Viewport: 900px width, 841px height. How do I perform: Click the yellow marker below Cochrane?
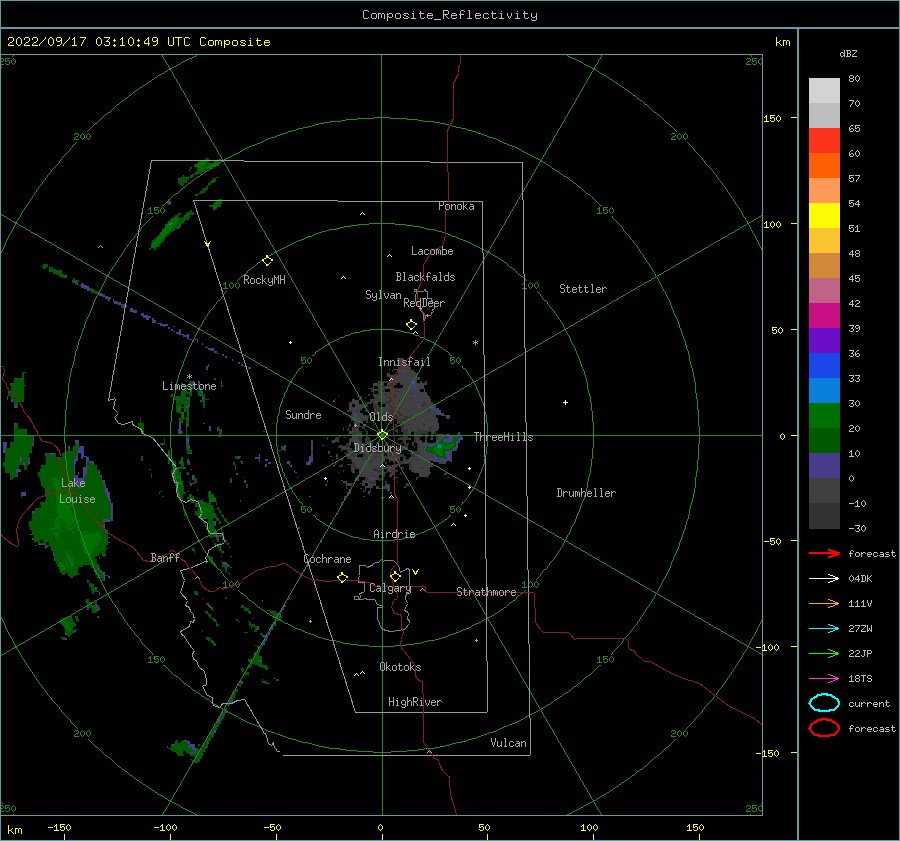point(342,577)
